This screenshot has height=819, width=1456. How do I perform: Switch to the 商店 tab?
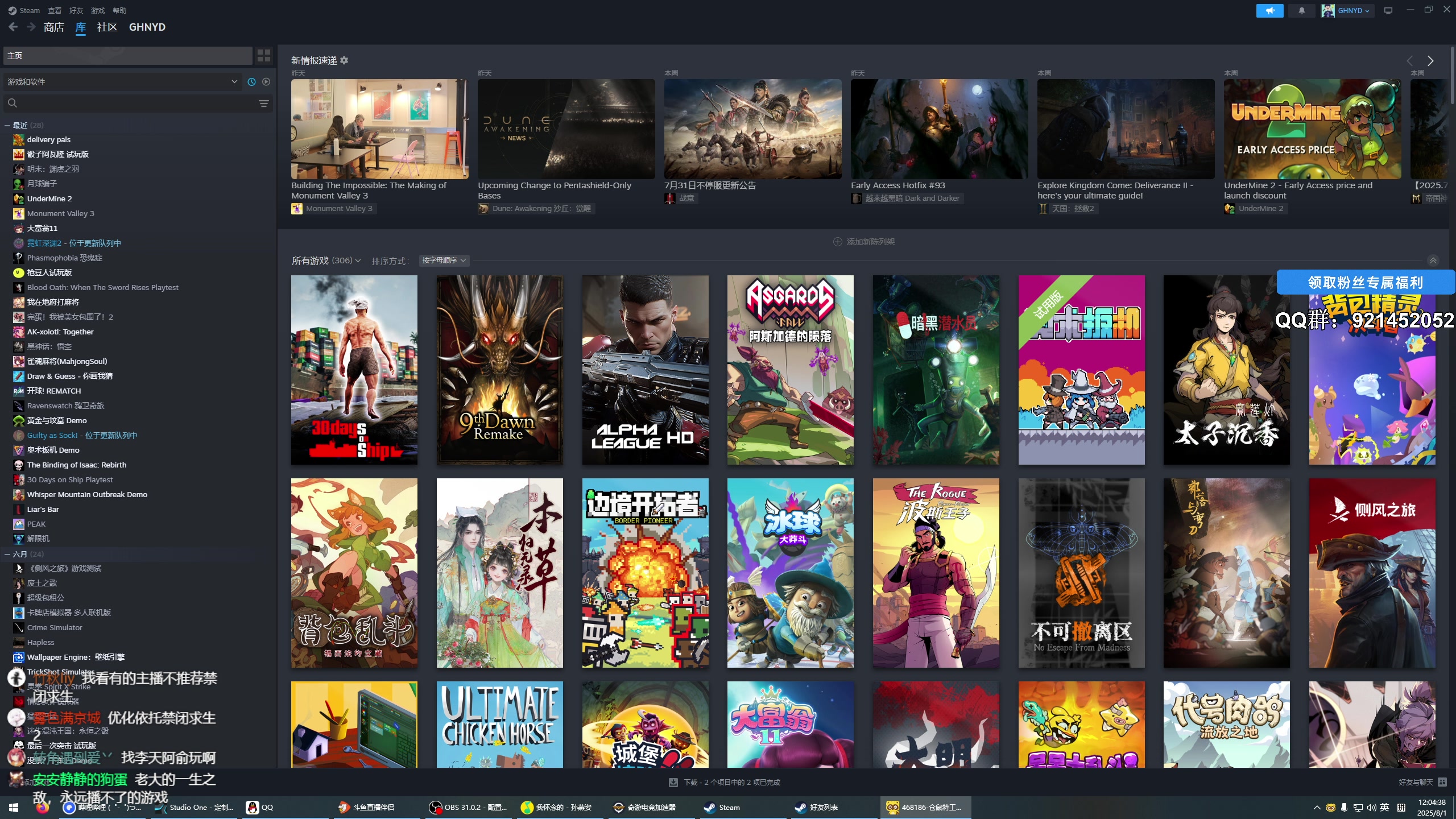coord(54,27)
